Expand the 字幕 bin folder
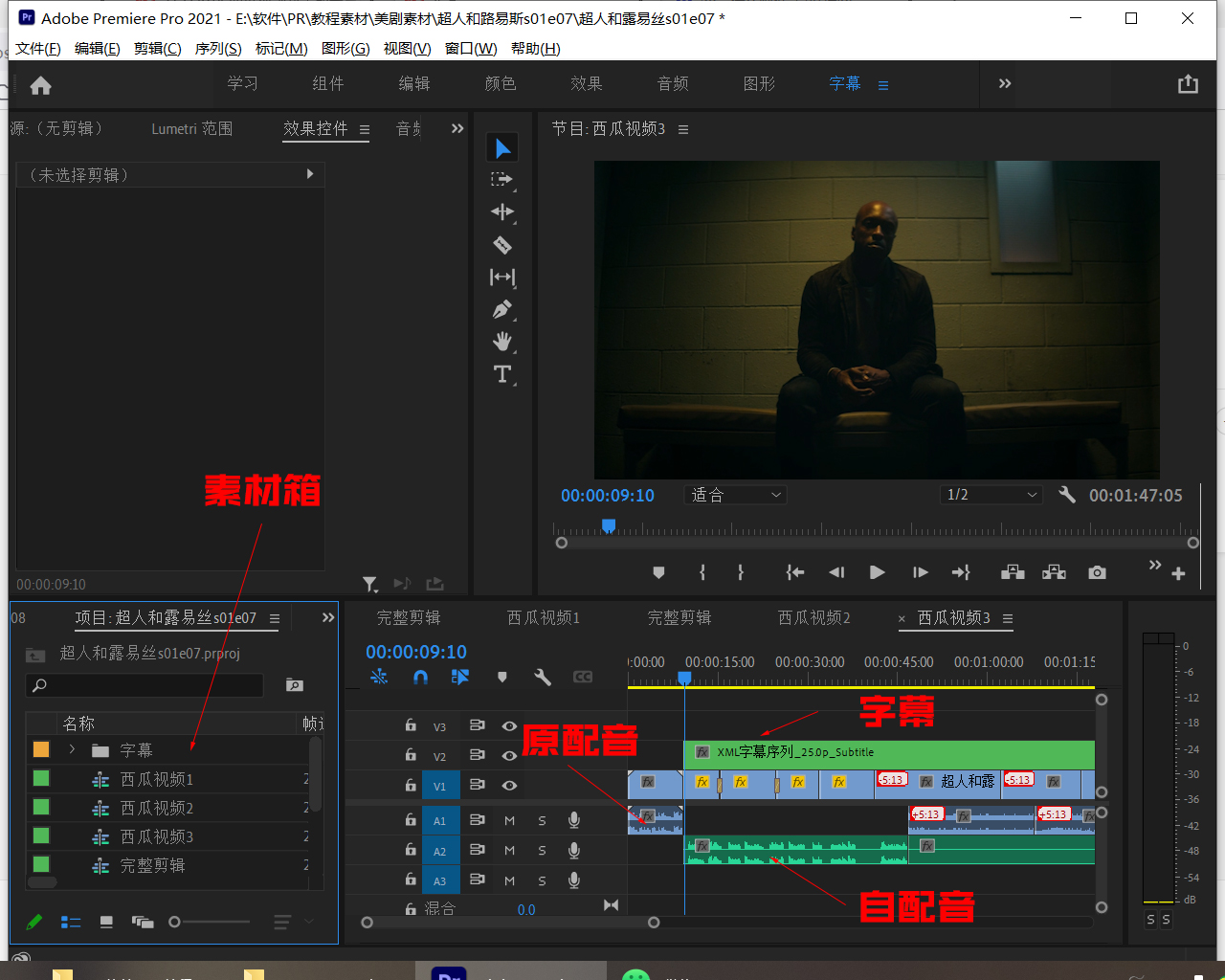The image size is (1225, 980). [72, 750]
